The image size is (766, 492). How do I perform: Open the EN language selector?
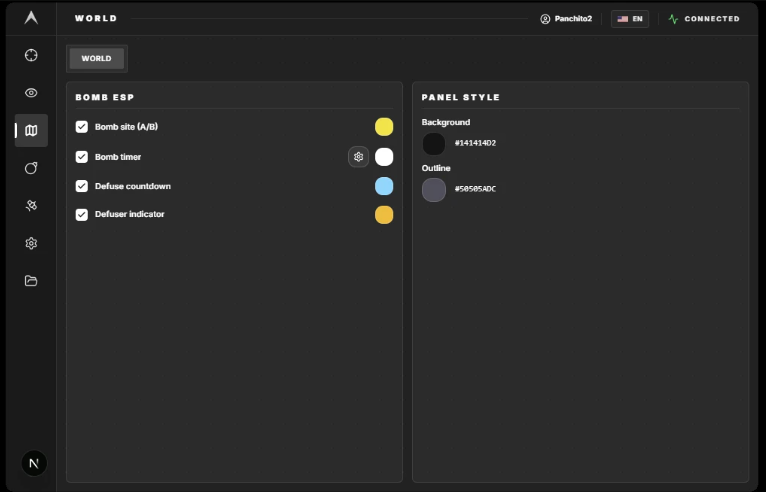(630, 19)
